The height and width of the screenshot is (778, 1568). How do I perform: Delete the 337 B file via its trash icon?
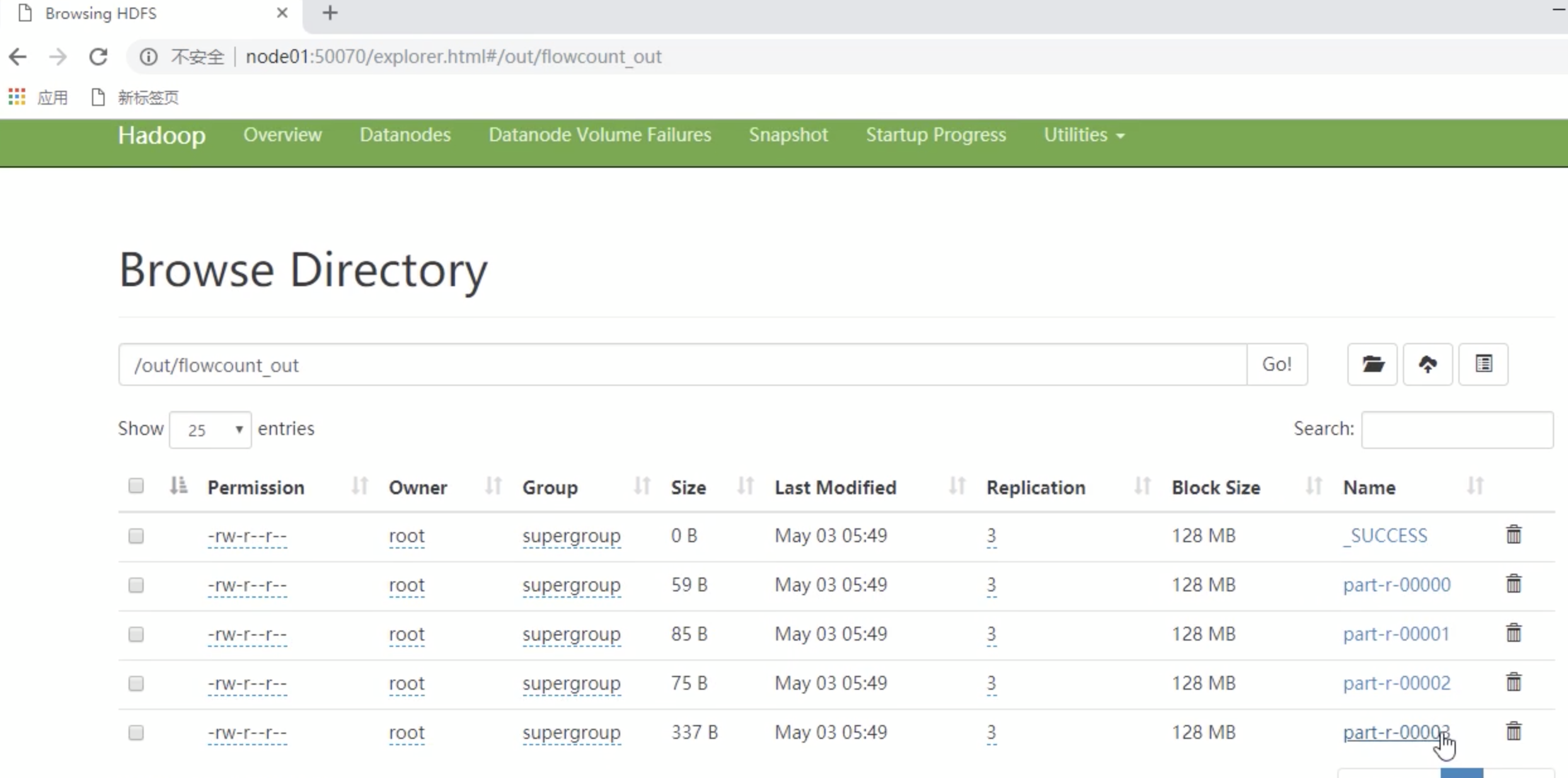click(x=1513, y=731)
